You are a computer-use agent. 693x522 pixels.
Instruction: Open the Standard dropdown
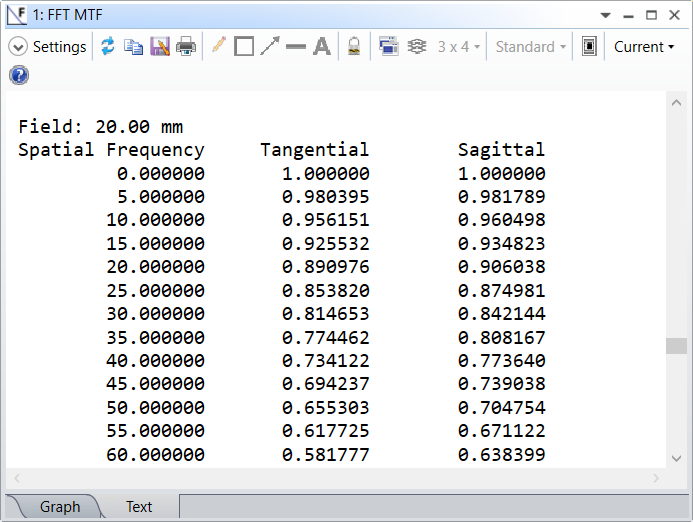point(530,46)
